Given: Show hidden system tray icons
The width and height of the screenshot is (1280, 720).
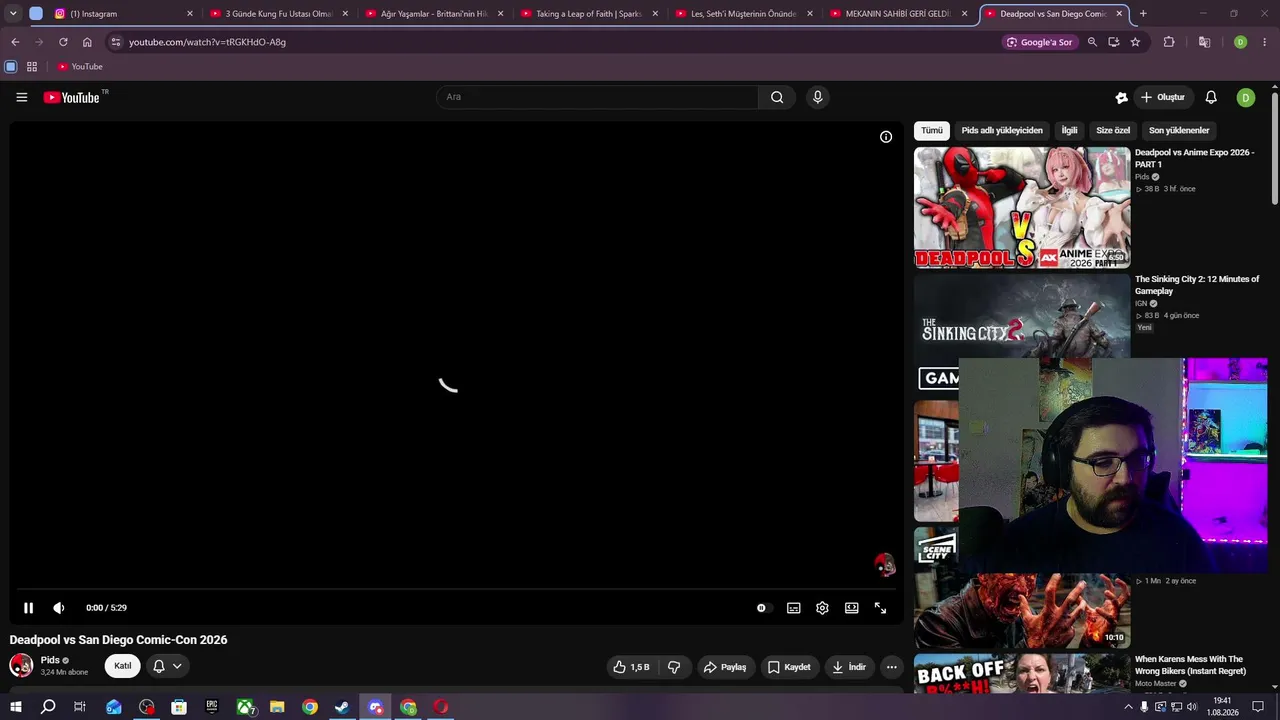Looking at the screenshot, I should (x=1129, y=707).
